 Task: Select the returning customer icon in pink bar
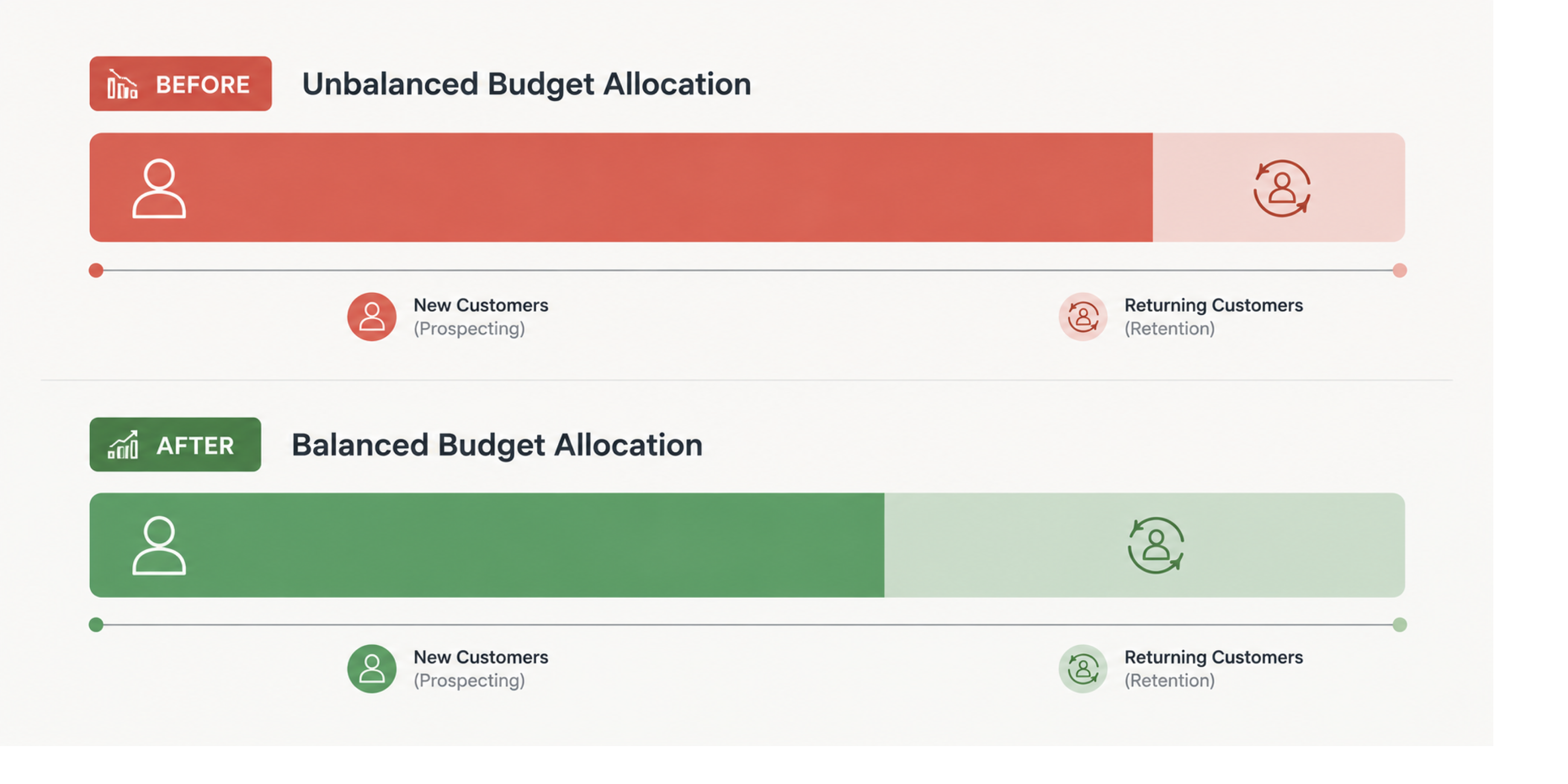1281,188
